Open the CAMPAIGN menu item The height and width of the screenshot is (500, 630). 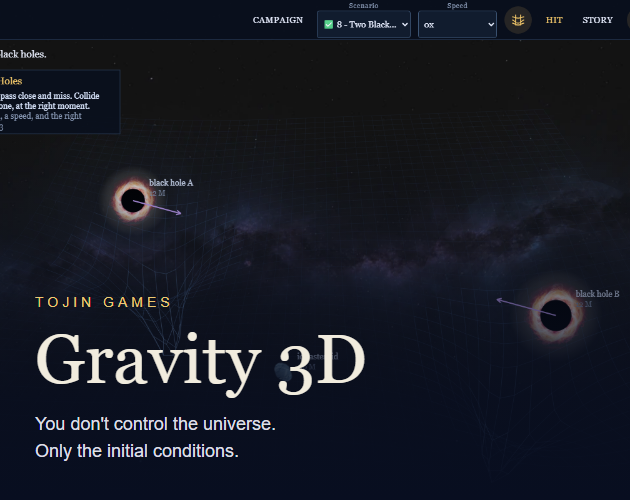click(278, 20)
